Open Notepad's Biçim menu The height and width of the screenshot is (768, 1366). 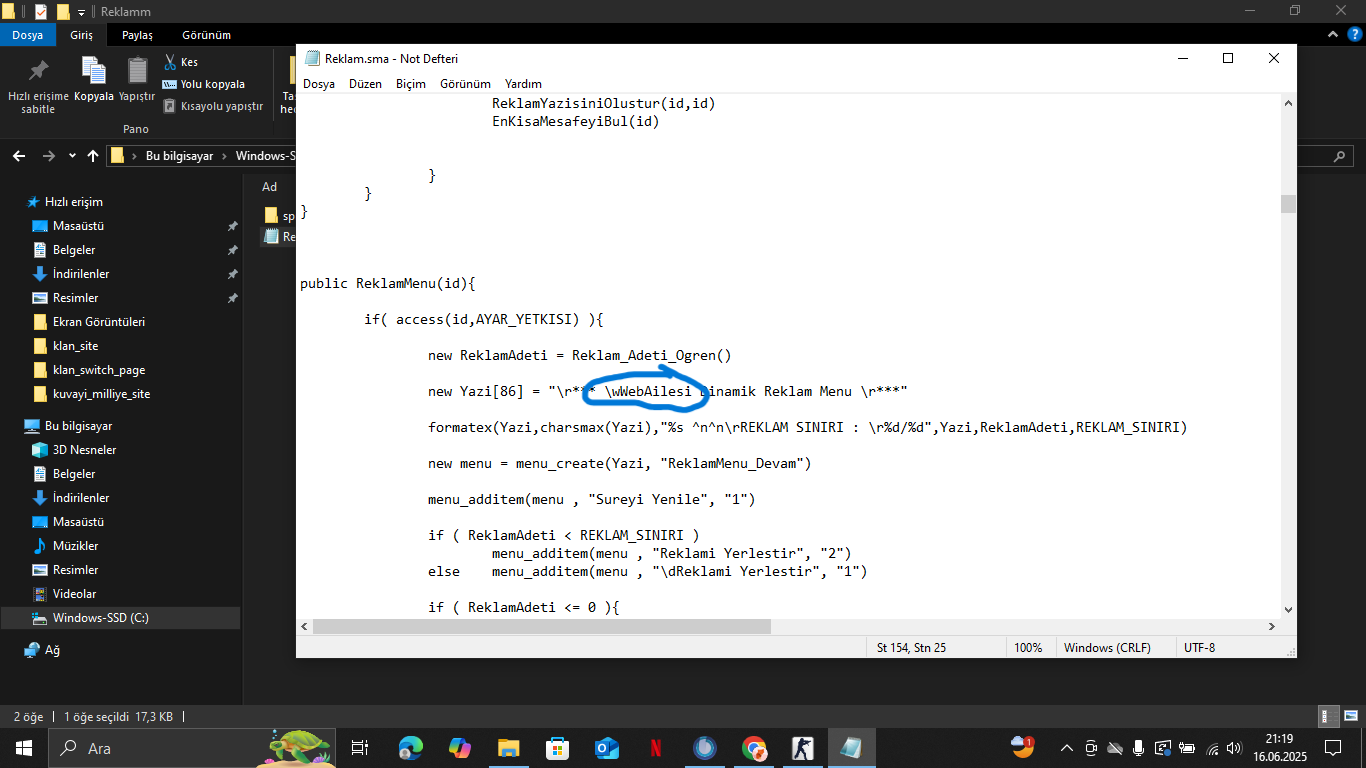pyautogui.click(x=411, y=84)
